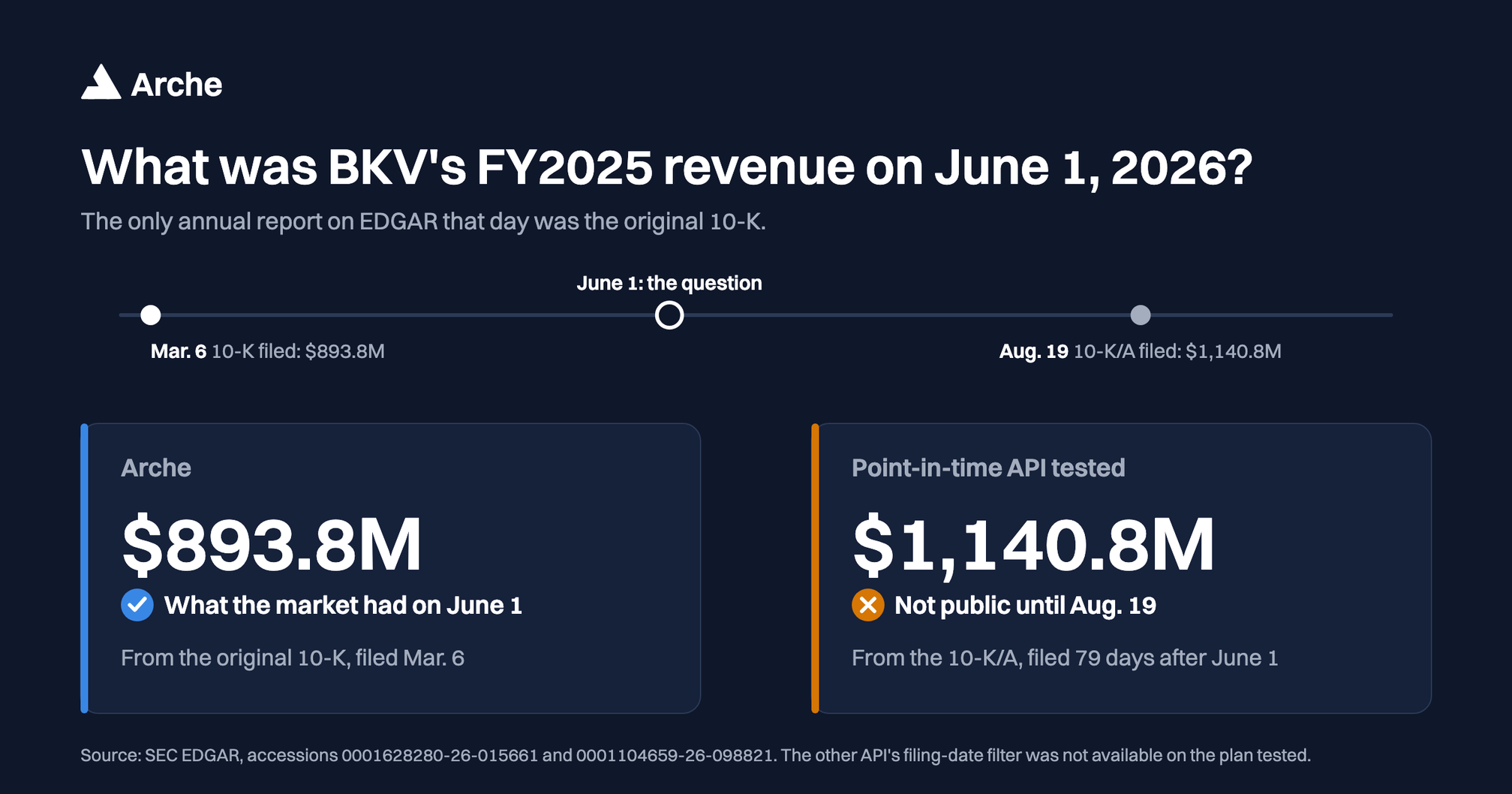Screen dimensions: 1512x794
Task: Click the large $1,140.8M figure
Action: [x=1033, y=546]
